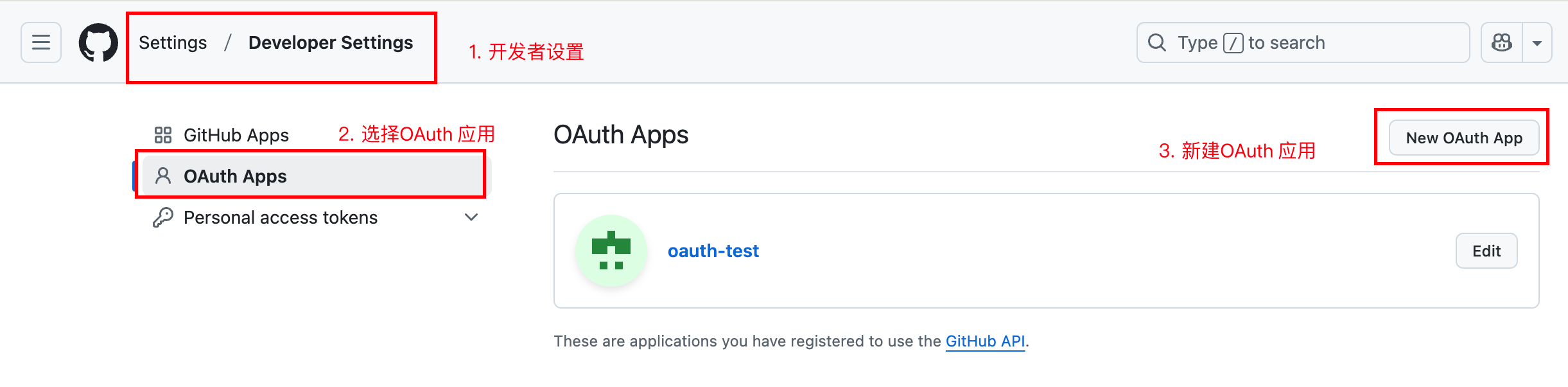This screenshot has width=1568, height=387.
Task: Click the oauth-test app avatar
Action: pyautogui.click(x=611, y=251)
